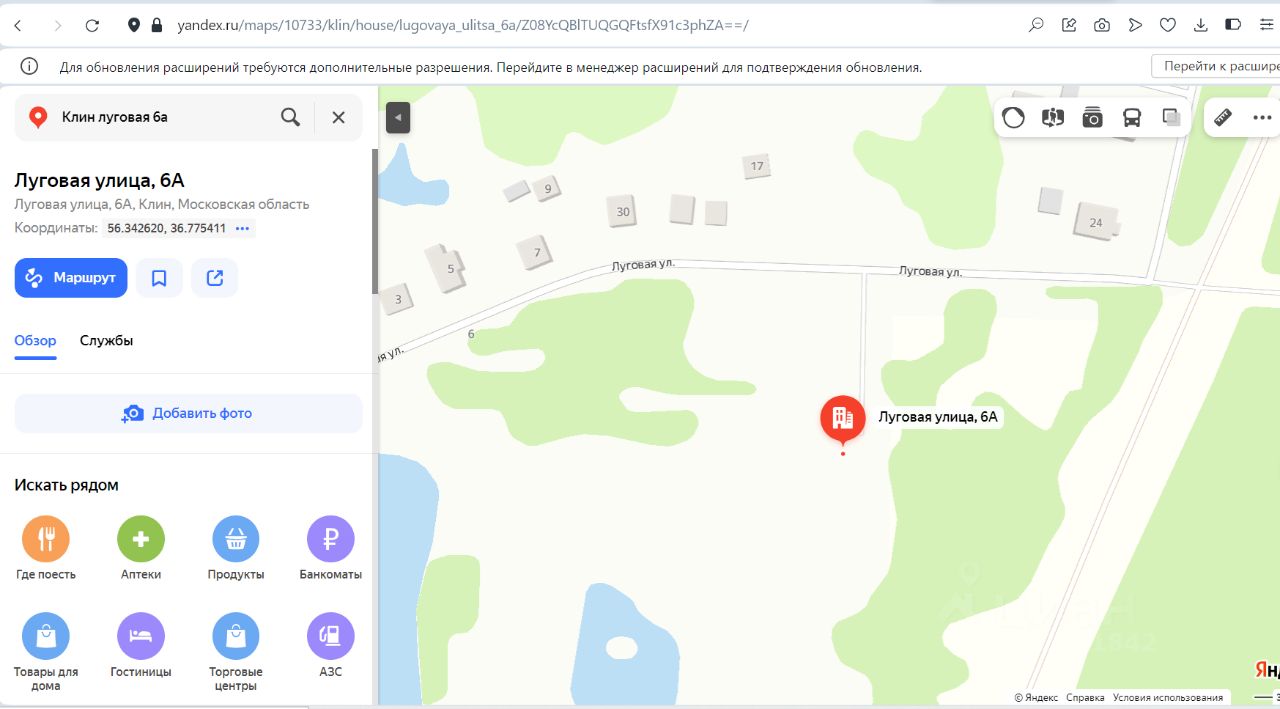Click the search magnifier icon
The height and width of the screenshot is (709, 1280).
pos(290,117)
